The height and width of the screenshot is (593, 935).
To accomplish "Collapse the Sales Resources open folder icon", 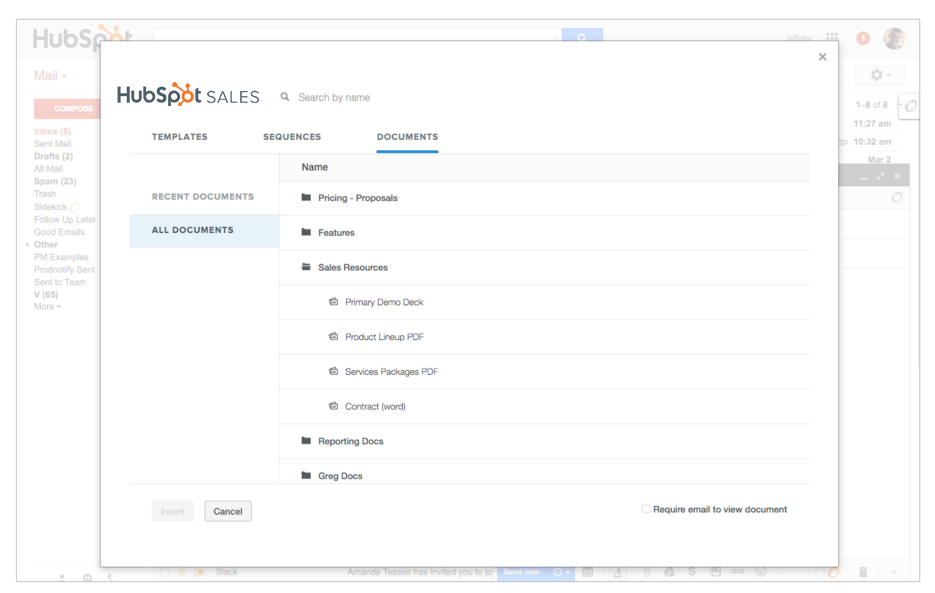I will click(306, 267).
